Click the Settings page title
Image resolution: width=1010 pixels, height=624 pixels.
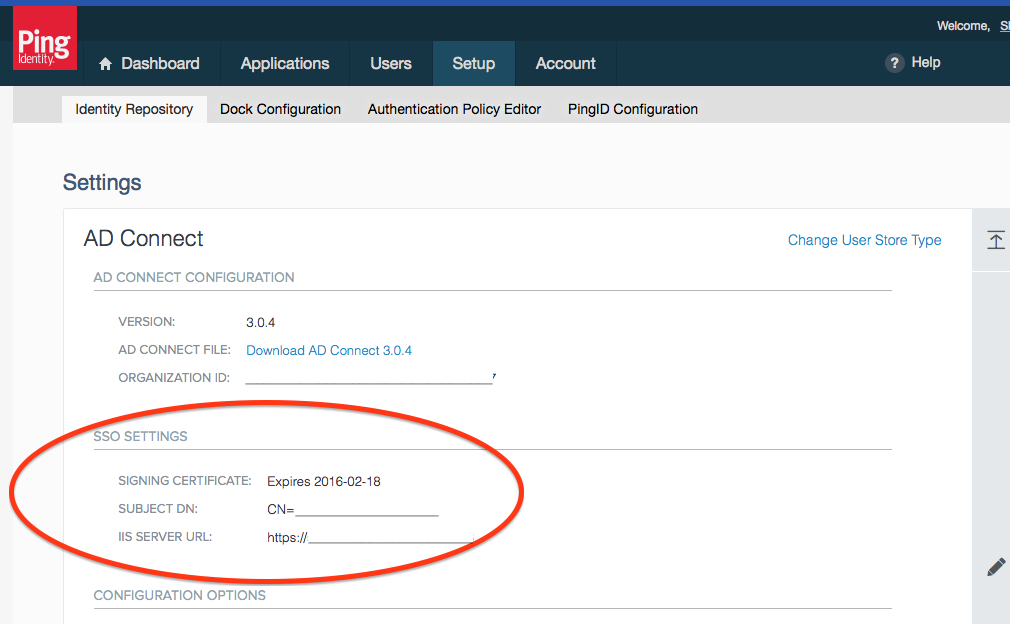tap(102, 183)
